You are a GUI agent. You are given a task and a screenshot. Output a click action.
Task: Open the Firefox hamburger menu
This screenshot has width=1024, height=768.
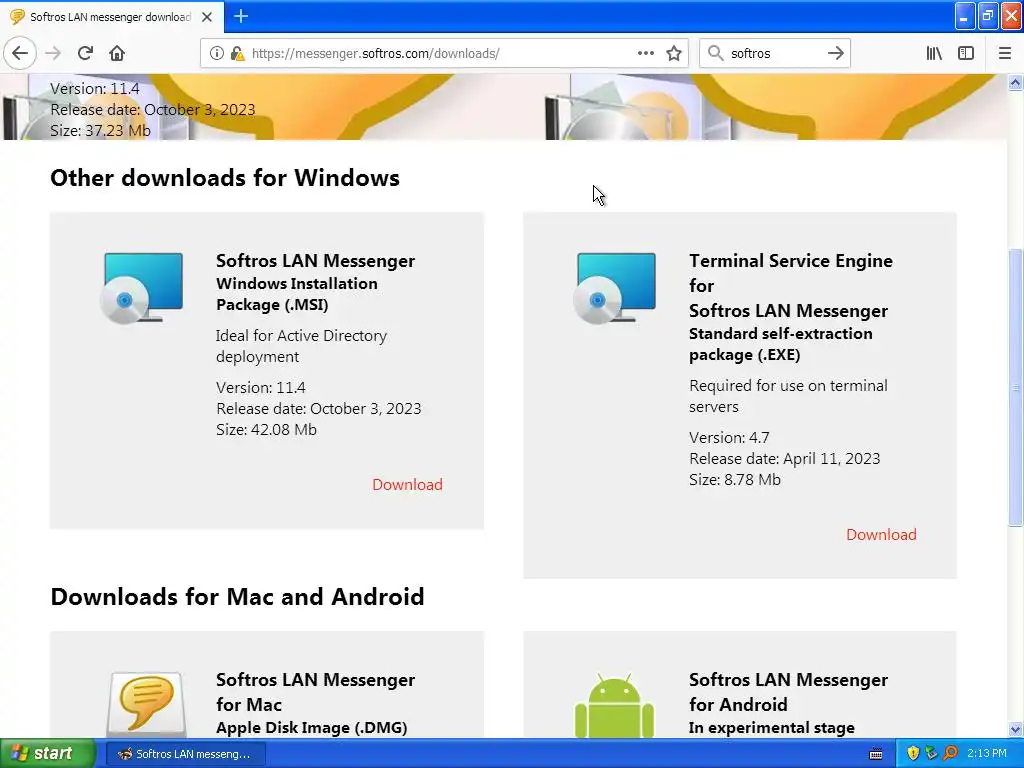[1005, 53]
